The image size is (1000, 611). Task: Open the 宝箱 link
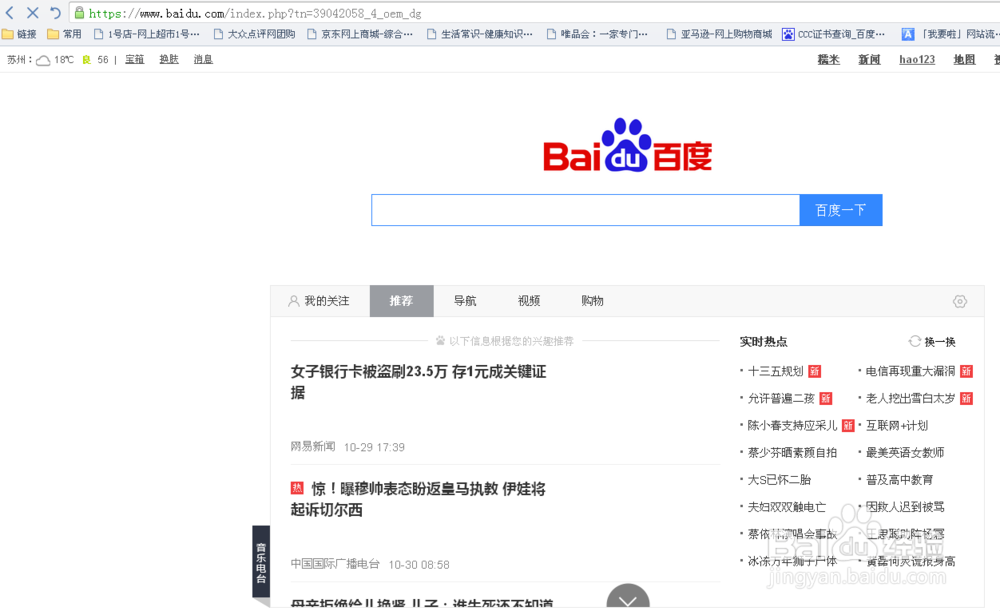(135, 59)
